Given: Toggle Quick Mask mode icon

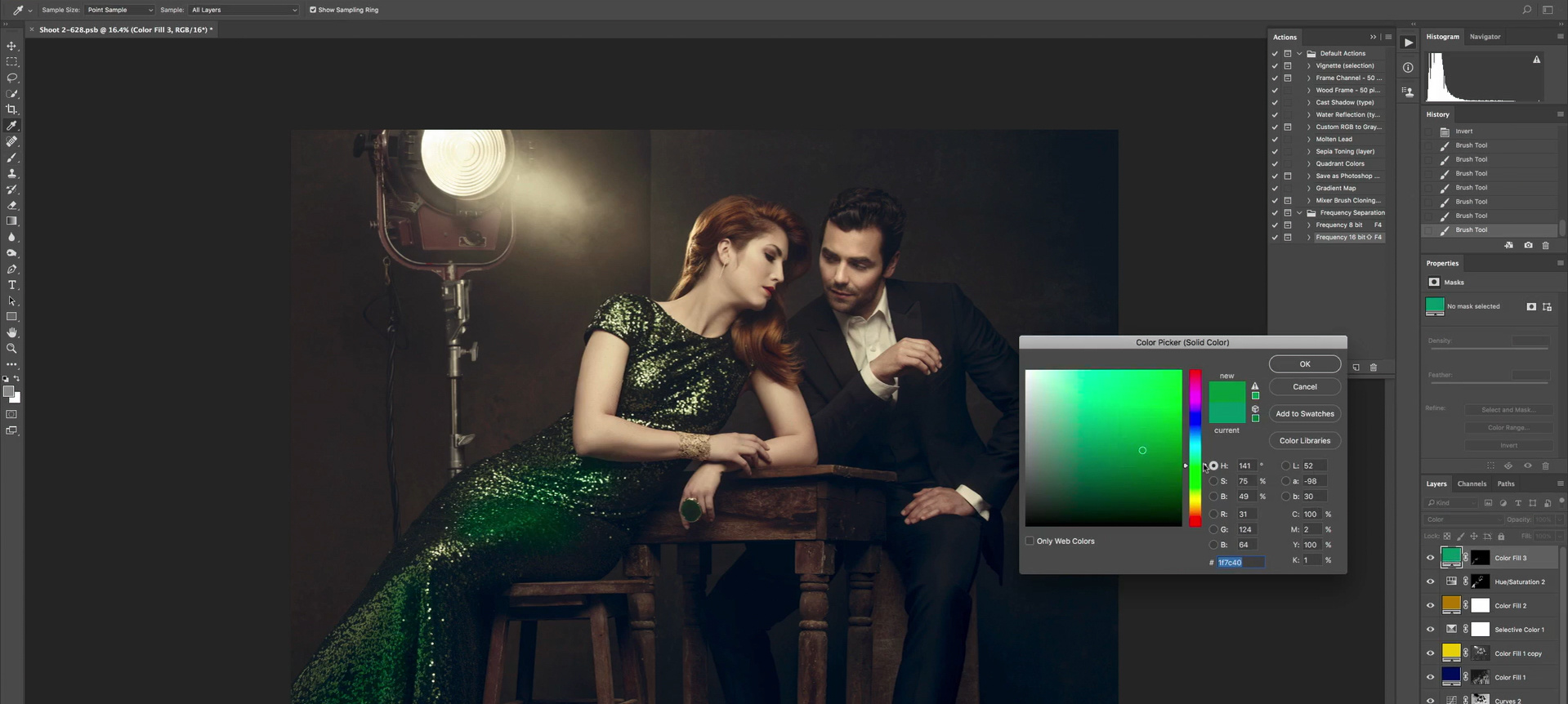Looking at the screenshot, I should [11, 415].
